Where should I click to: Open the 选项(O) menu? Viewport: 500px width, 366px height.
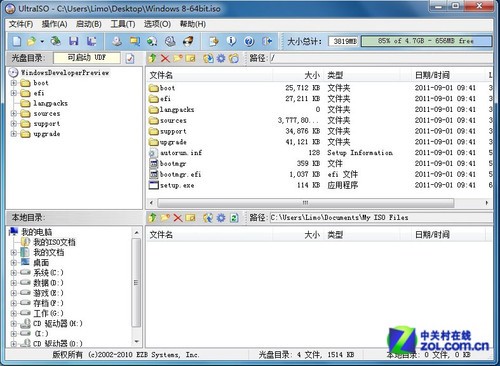(157, 24)
